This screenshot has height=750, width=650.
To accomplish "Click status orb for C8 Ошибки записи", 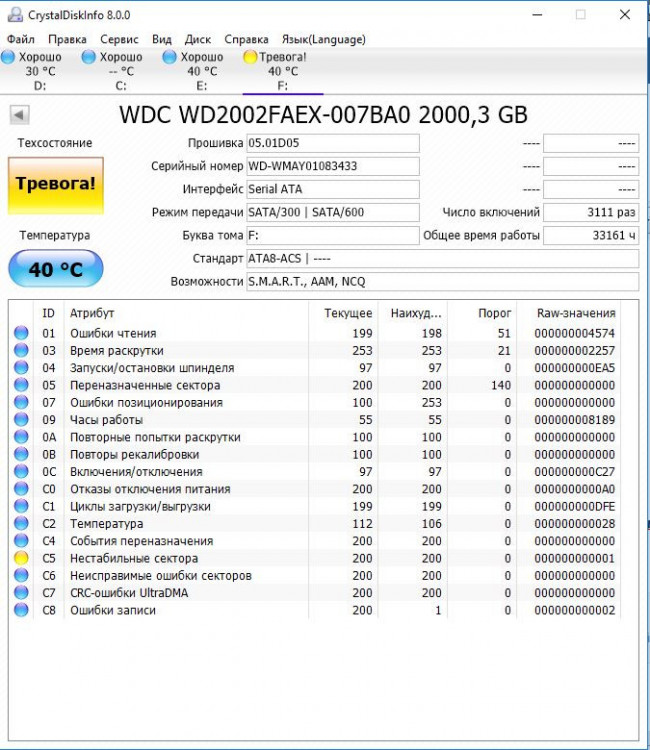I will click(21, 610).
